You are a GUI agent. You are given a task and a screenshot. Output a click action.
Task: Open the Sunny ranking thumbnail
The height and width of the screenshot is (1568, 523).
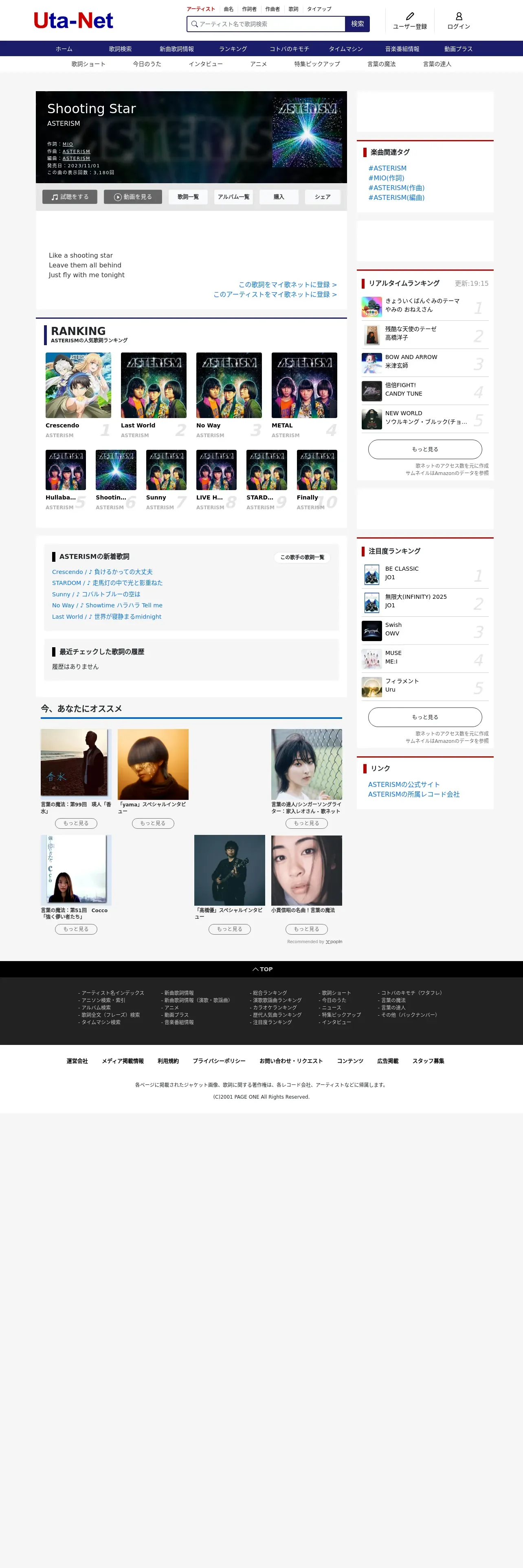(166, 470)
